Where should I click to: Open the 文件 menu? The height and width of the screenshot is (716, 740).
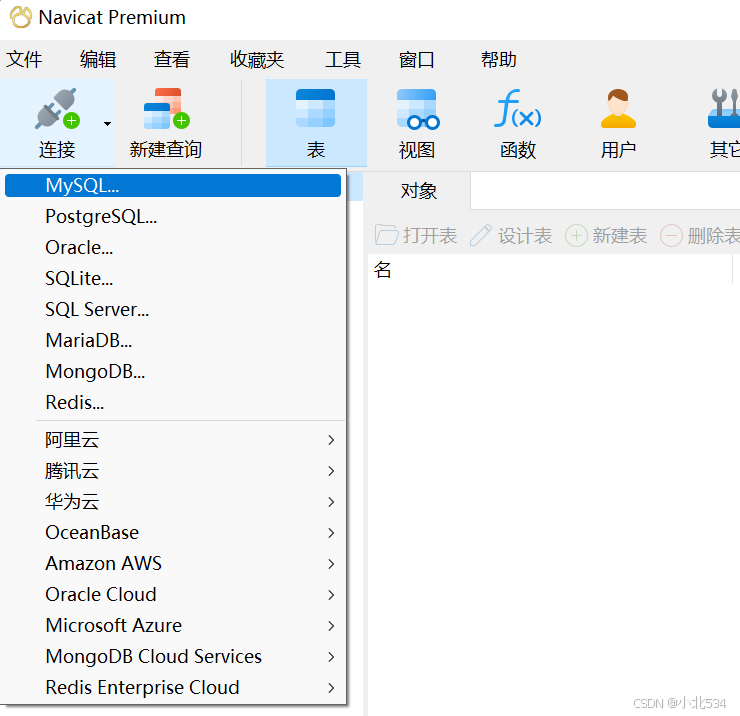(x=24, y=59)
